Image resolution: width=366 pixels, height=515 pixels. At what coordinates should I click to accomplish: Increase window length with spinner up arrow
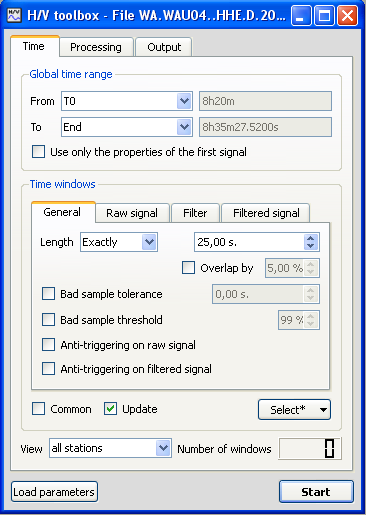click(x=311, y=238)
